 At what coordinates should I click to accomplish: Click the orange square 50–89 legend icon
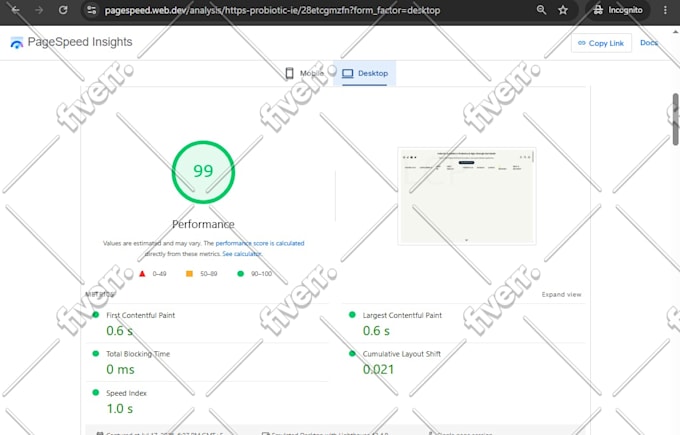(189, 274)
